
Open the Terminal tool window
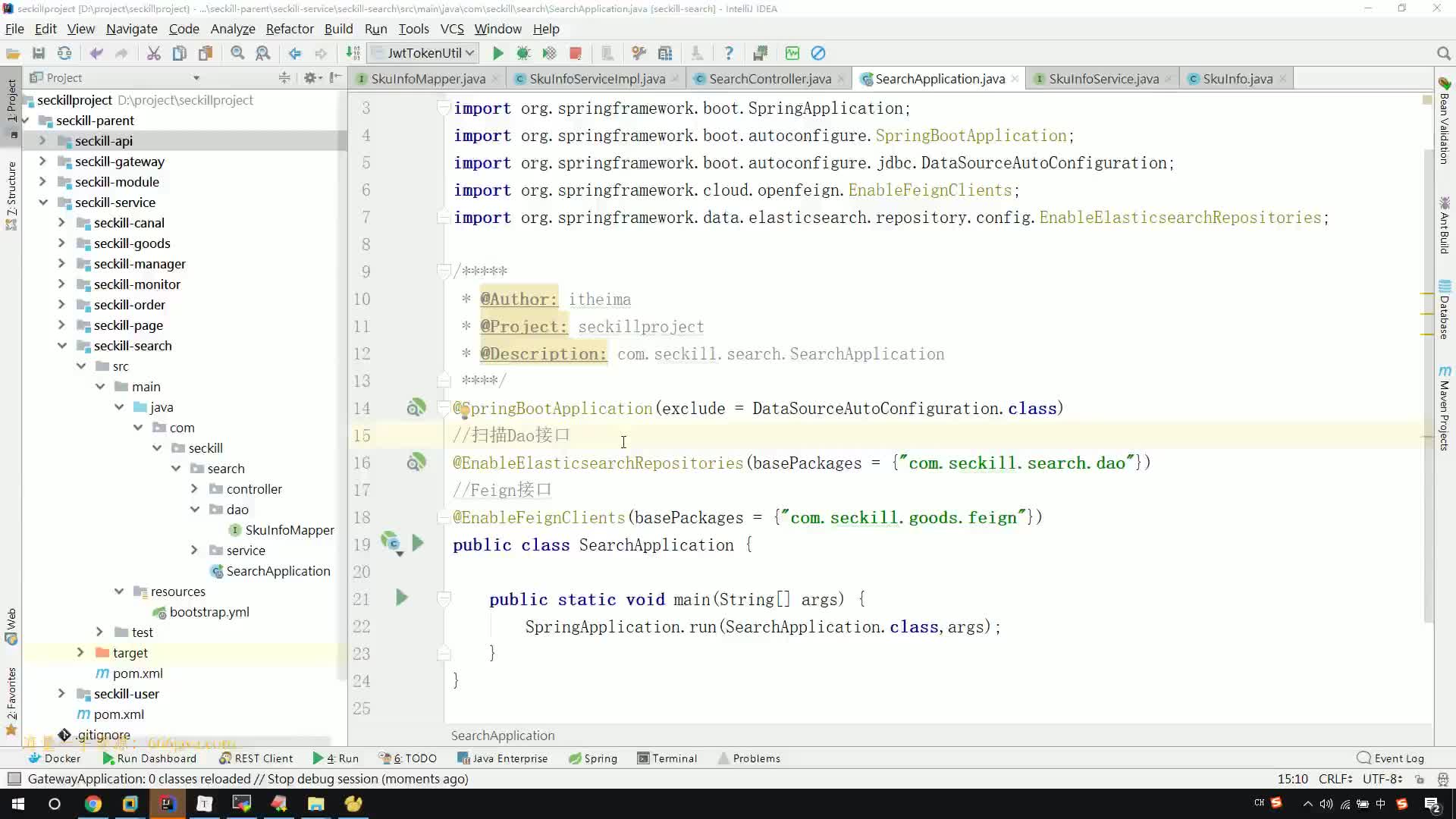pos(667,758)
